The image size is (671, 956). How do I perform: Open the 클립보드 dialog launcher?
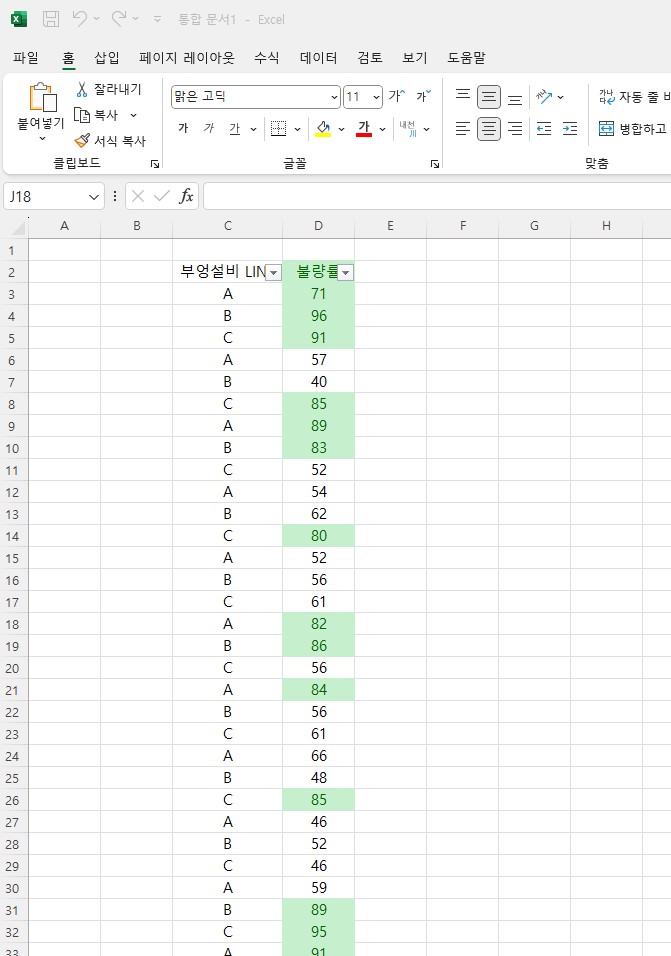point(155,163)
